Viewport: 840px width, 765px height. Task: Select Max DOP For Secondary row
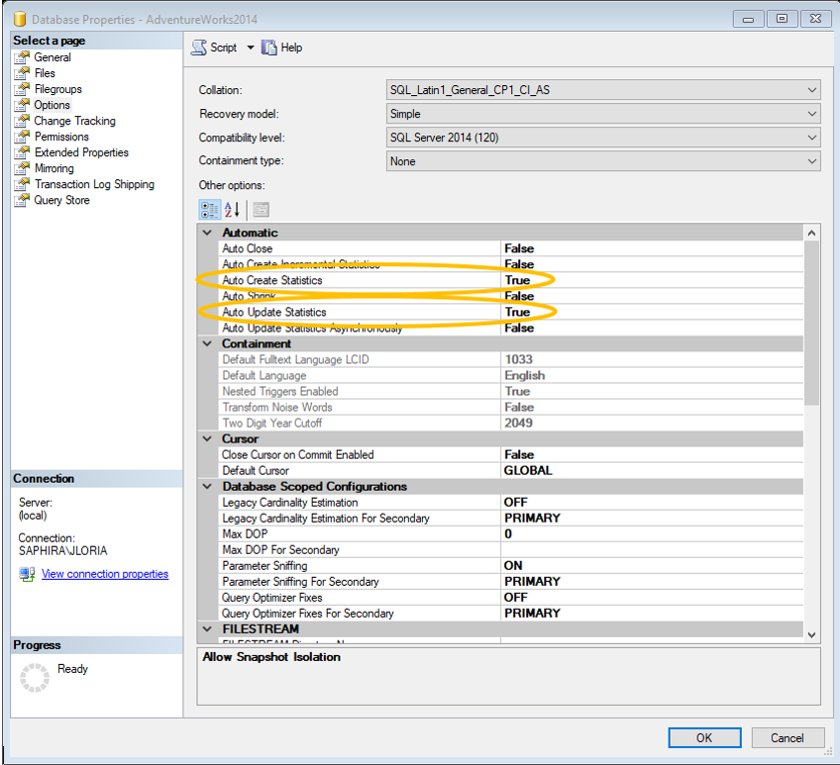coord(511,550)
